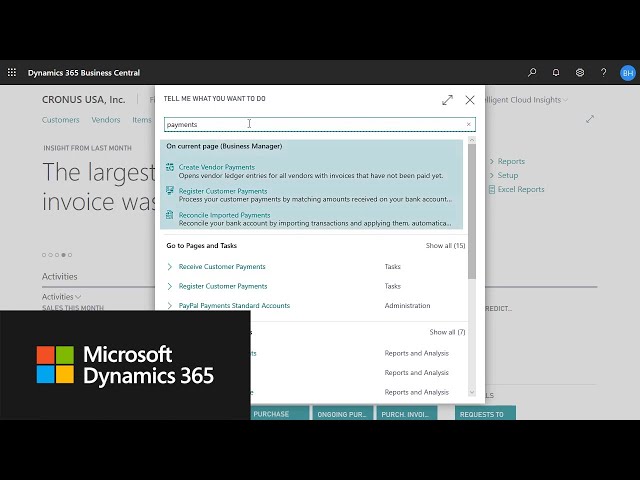Open the help question mark
Image resolution: width=640 pixels, height=480 pixels.
tap(603, 73)
